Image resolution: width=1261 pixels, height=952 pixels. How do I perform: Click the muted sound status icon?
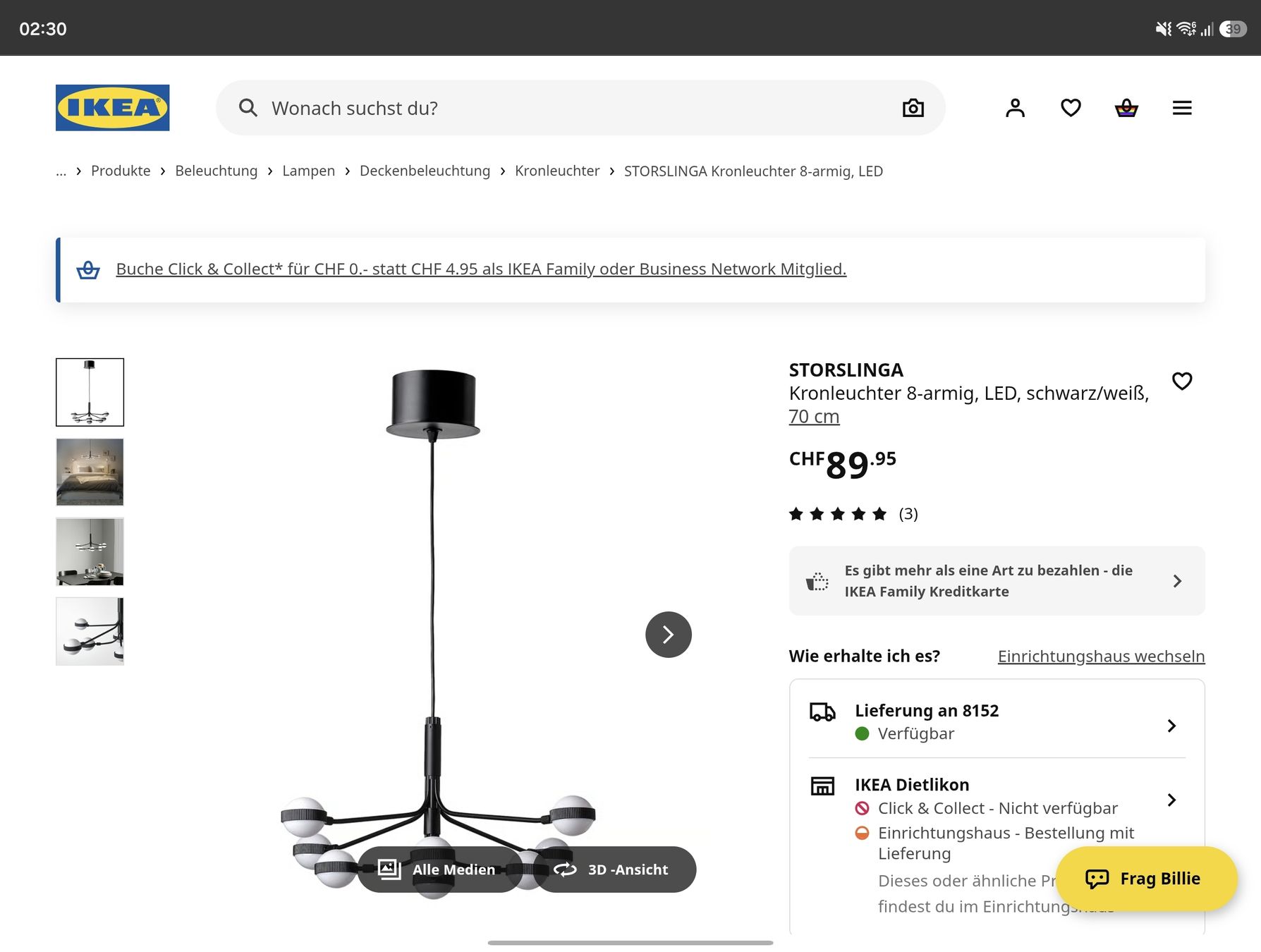tap(1164, 29)
